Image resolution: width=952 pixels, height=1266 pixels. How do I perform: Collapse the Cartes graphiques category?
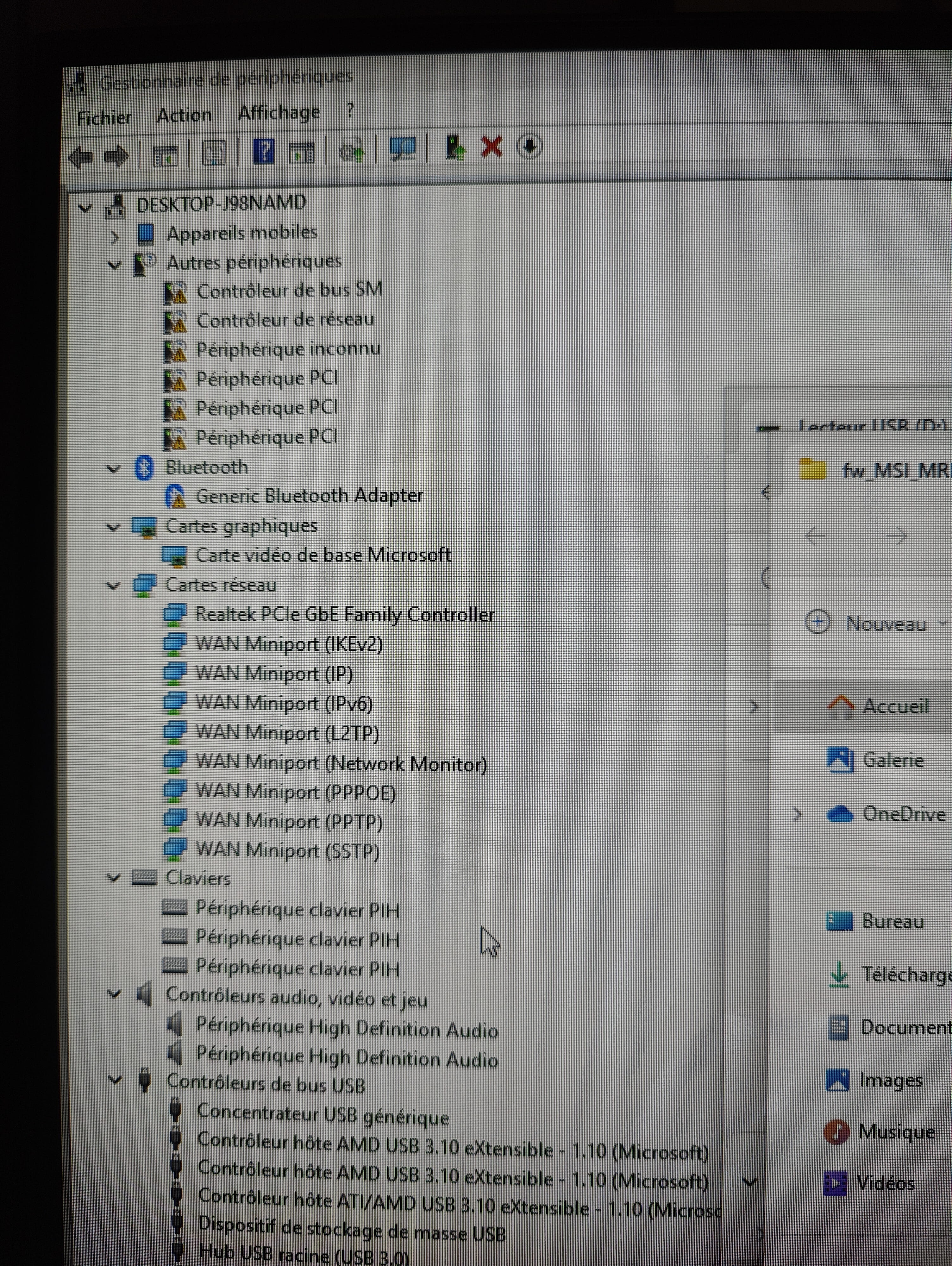pyautogui.click(x=114, y=527)
